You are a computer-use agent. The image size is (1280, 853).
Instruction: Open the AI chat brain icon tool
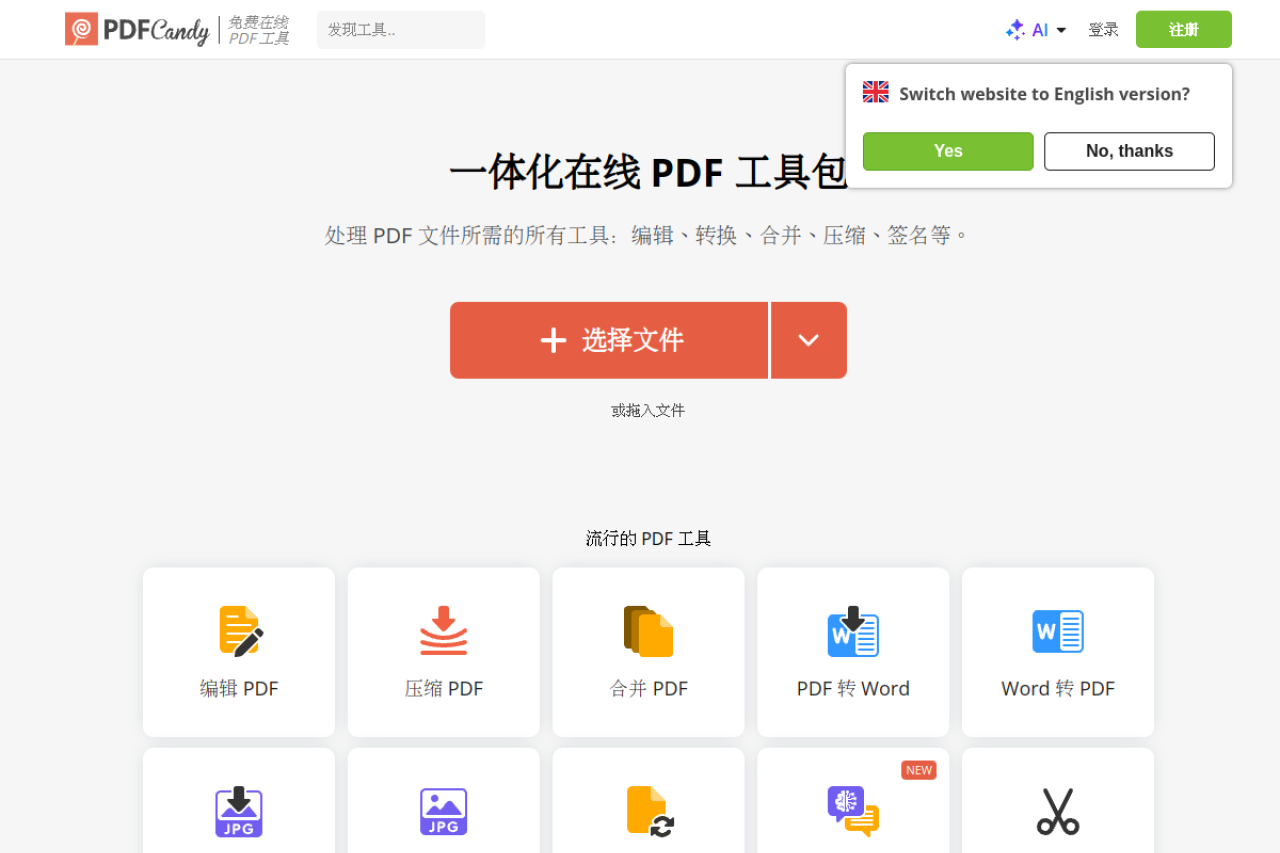(x=853, y=811)
